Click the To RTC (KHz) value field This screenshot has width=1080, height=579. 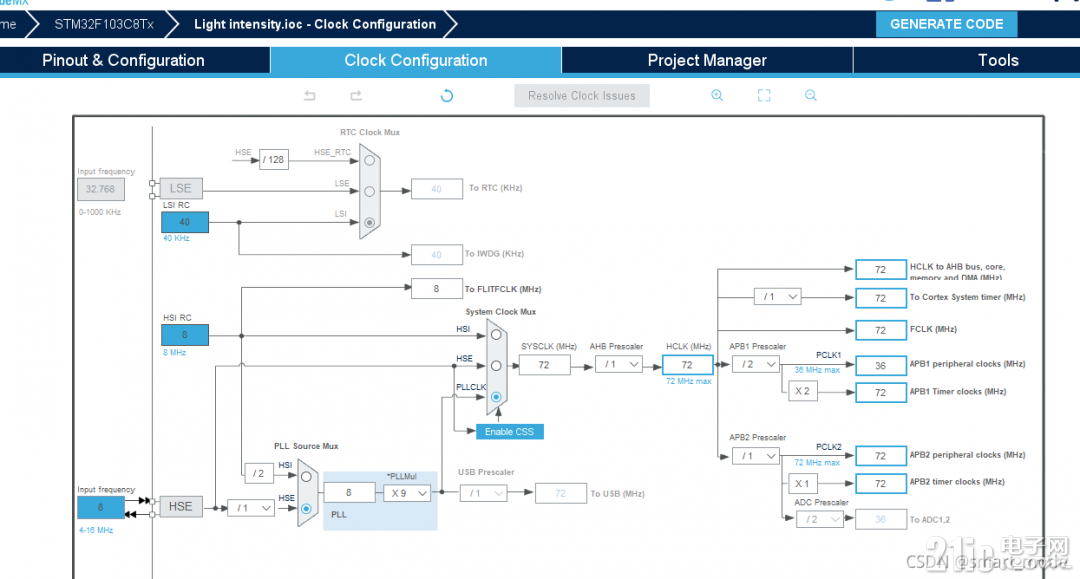[x=437, y=189]
